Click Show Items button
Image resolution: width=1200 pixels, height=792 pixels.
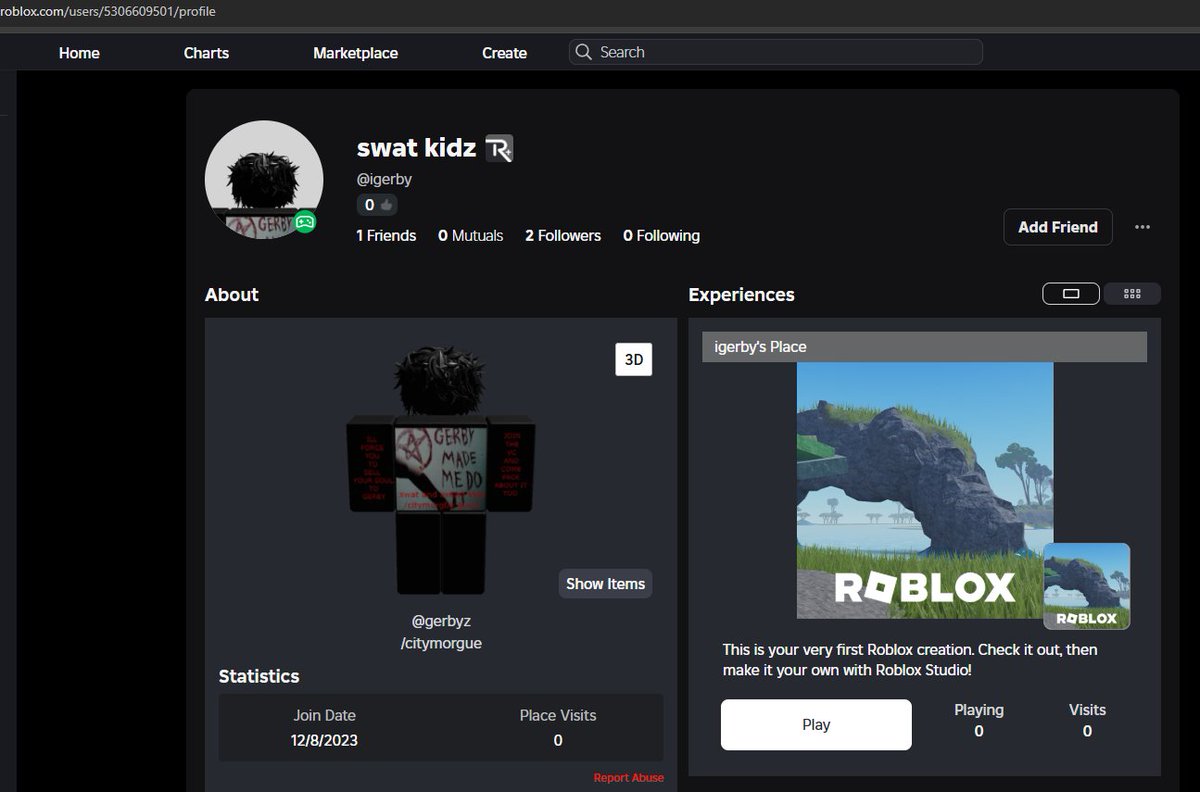point(606,584)
